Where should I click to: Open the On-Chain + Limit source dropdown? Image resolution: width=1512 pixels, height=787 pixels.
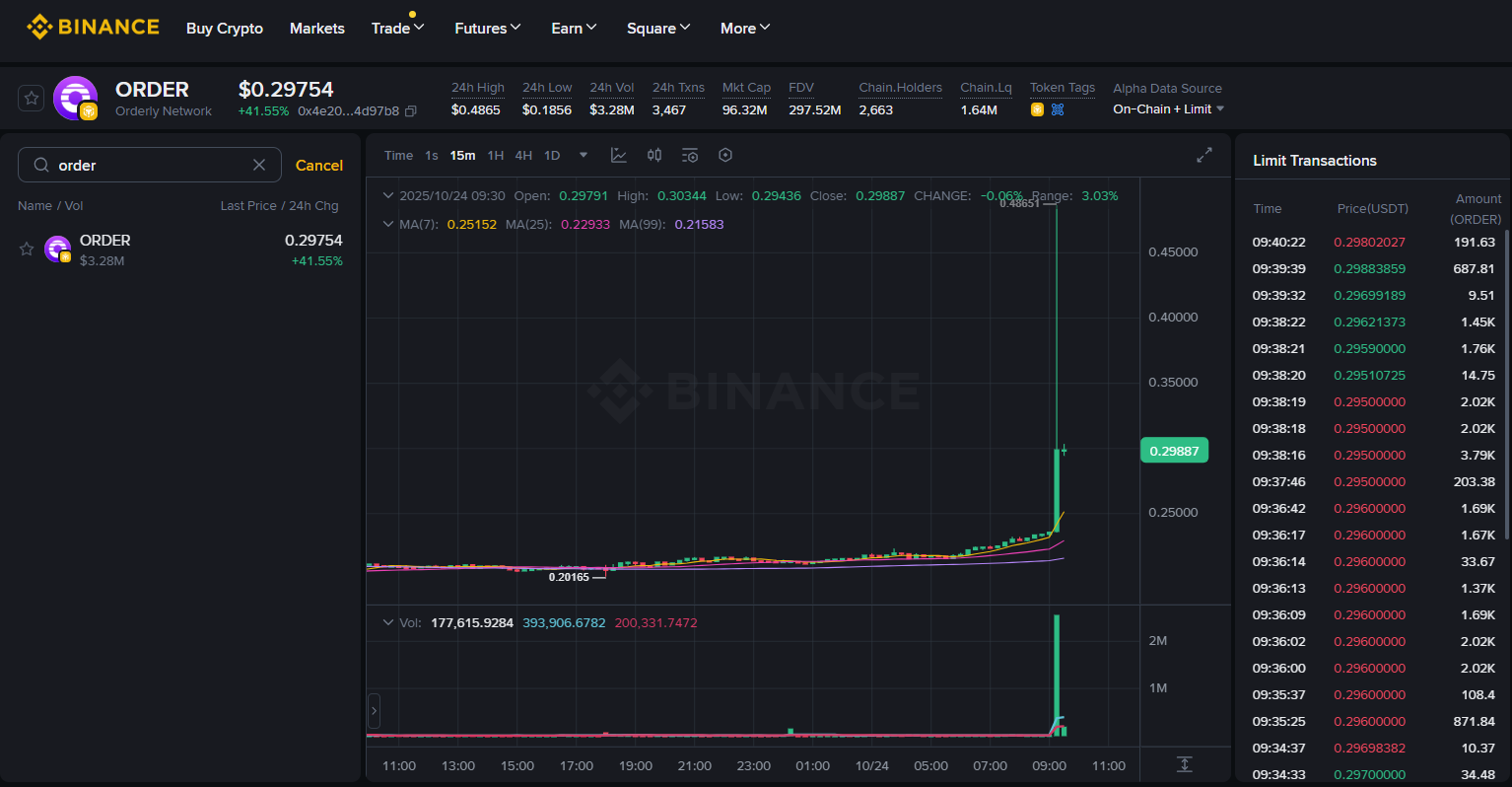point(1168,109)
